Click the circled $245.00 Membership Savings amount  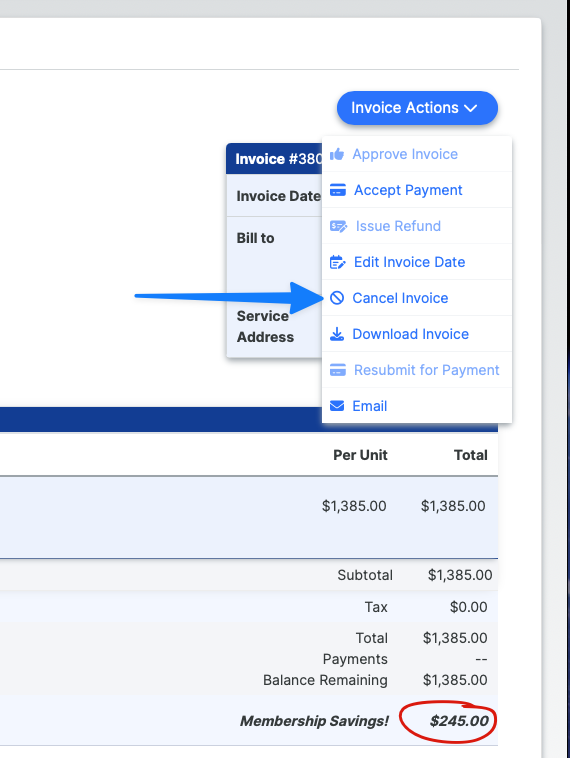pyautogui.click(x=459, y=721)
